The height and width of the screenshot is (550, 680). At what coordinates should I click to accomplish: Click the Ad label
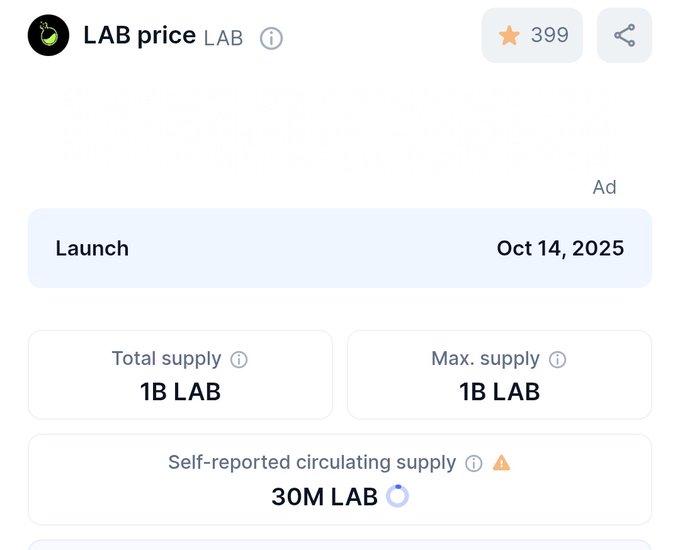[604, 187]
